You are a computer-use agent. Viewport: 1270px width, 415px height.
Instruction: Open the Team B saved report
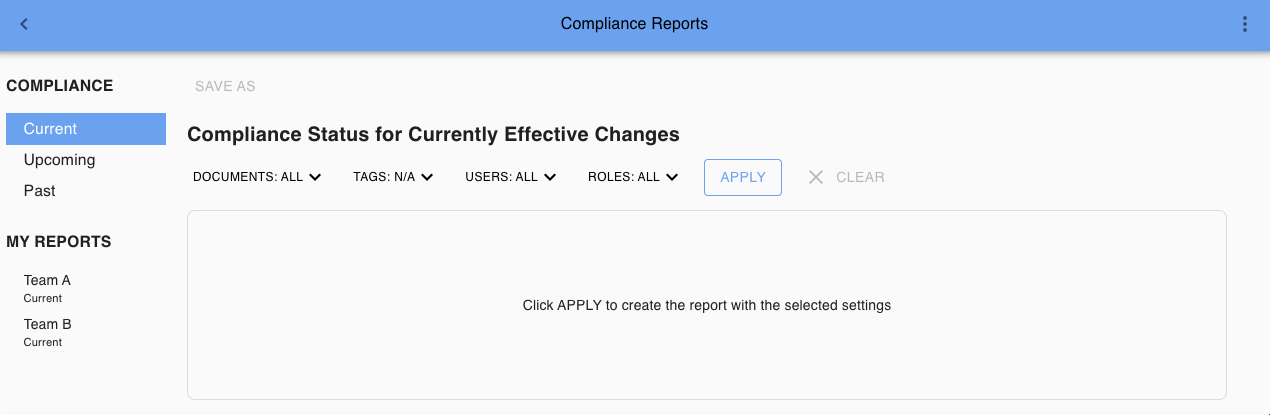point(48,331)
